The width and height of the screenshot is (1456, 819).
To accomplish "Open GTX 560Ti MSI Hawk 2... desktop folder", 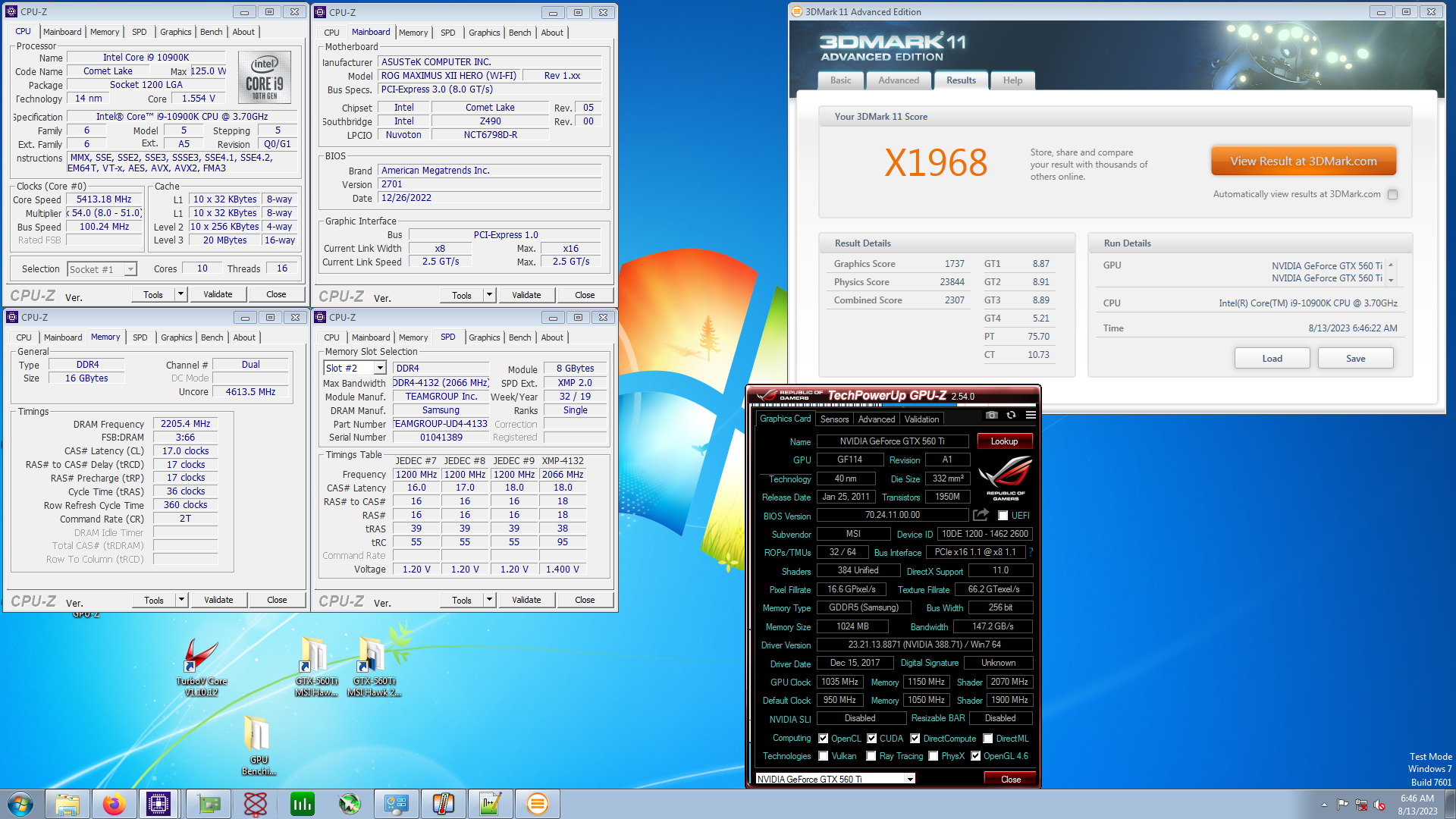I will point(373,667).
